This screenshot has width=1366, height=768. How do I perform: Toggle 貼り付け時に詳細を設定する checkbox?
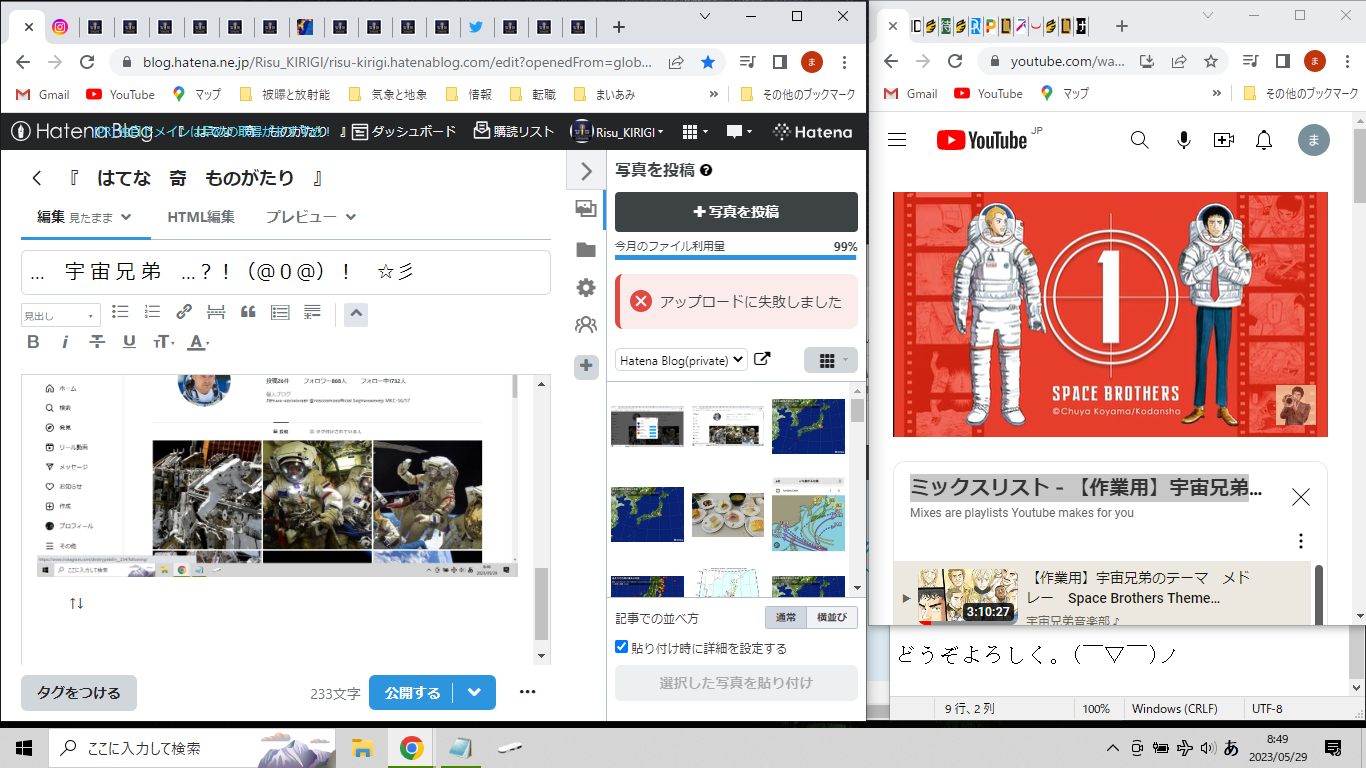click(x=622, y=647)
